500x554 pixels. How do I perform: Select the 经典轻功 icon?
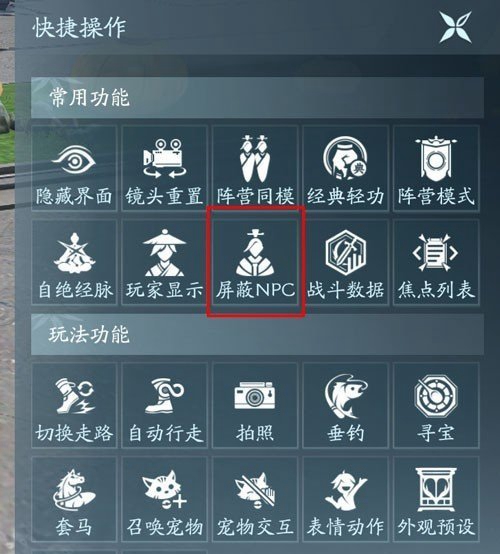[x=346, y=168]
